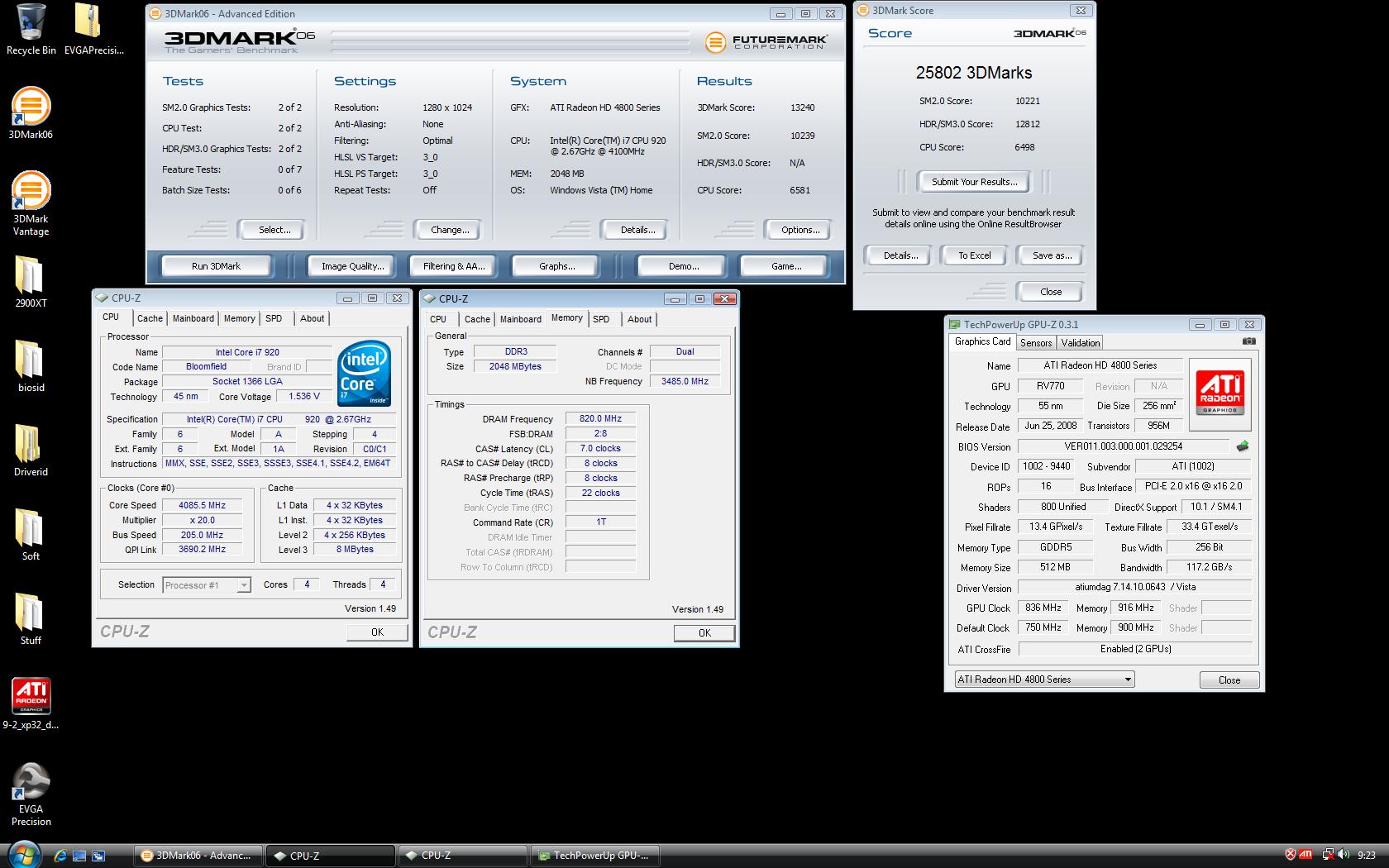Click Submit Your Results... button
Image resolution: width=1389 pixels, height=868 pixels.
pyautogui.click(x=975, y=182)
